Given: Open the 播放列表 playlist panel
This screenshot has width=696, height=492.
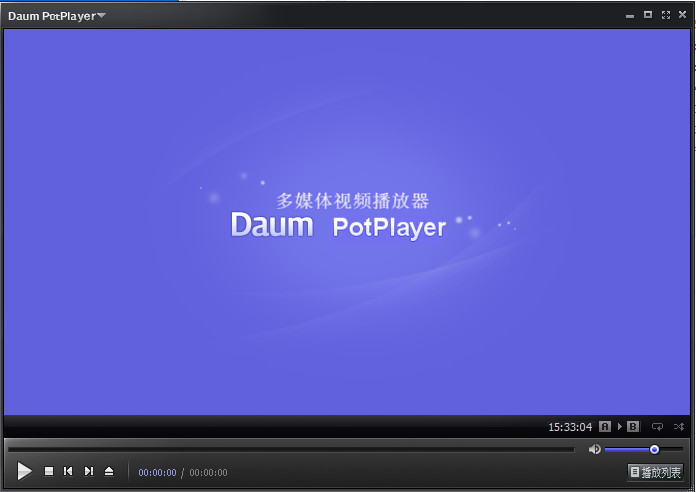Looking at the screenshot, I should [656, 472].
